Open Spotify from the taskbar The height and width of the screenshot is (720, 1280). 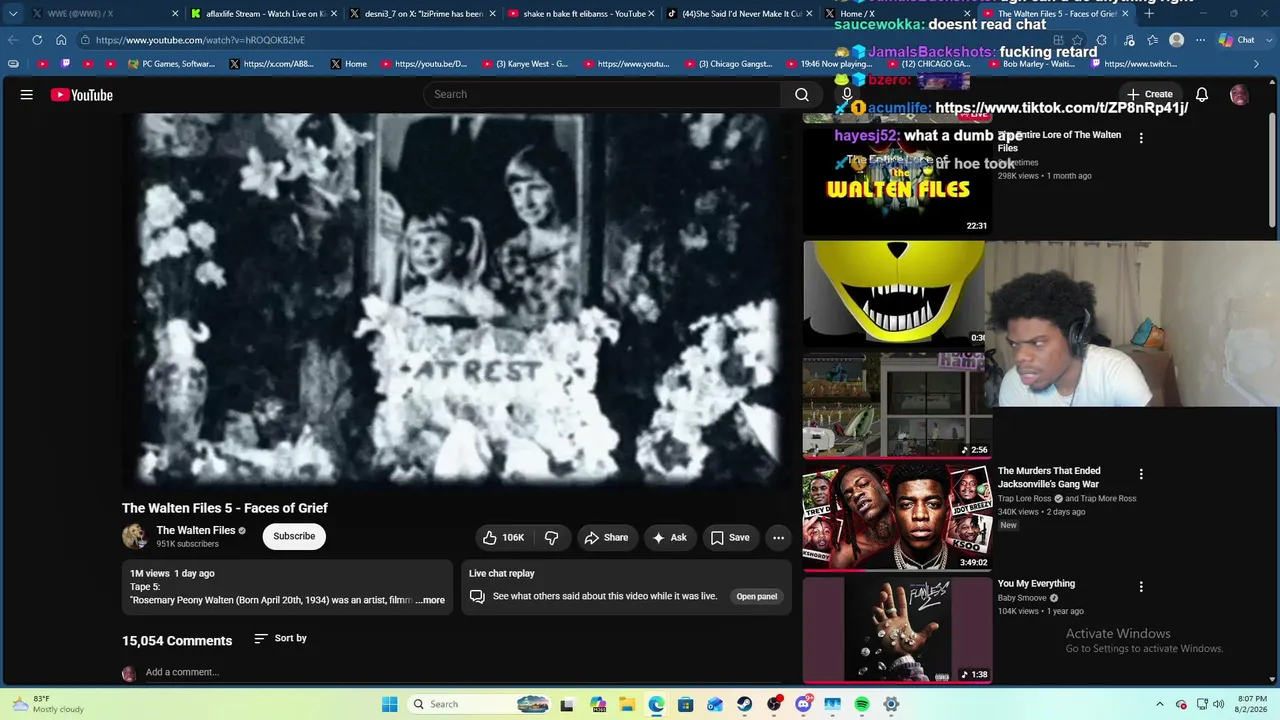(x=862, y=704)
